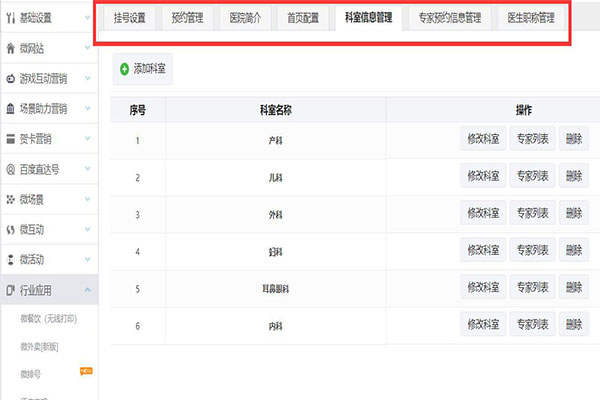The image size is (600, 400).
Task: Click 修改科室 for 产科
Action: [483, 139]
